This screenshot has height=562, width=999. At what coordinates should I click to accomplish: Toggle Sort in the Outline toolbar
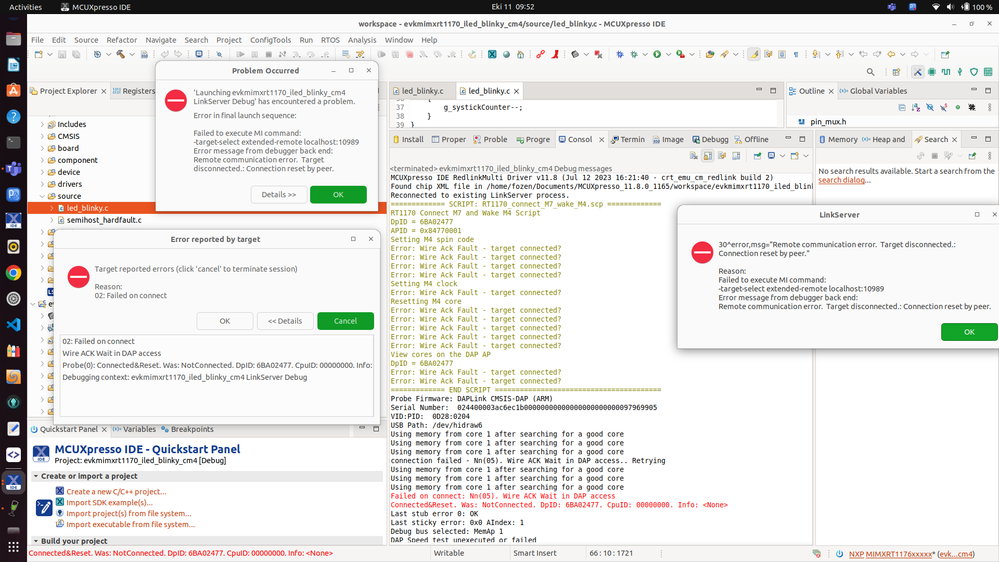pyautogui.click(x=916, y=107)
